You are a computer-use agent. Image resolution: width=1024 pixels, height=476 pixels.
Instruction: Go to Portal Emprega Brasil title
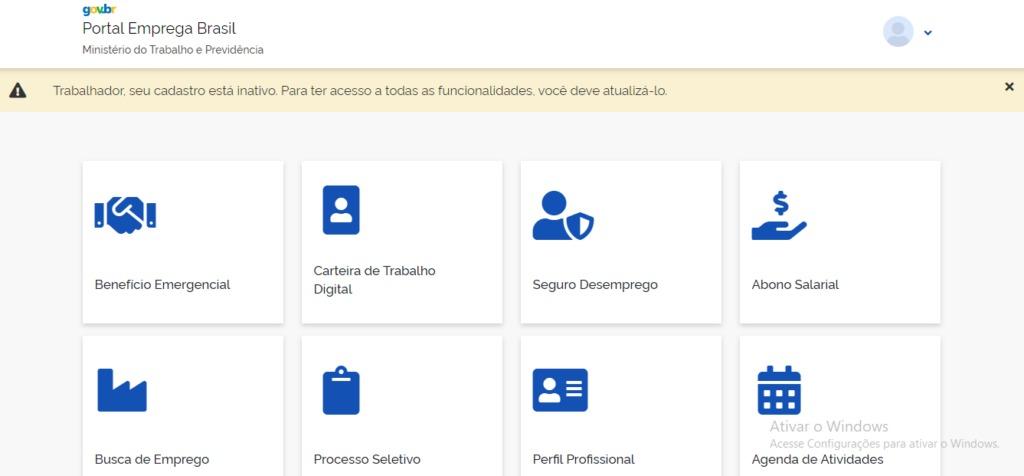coord(159,29)
